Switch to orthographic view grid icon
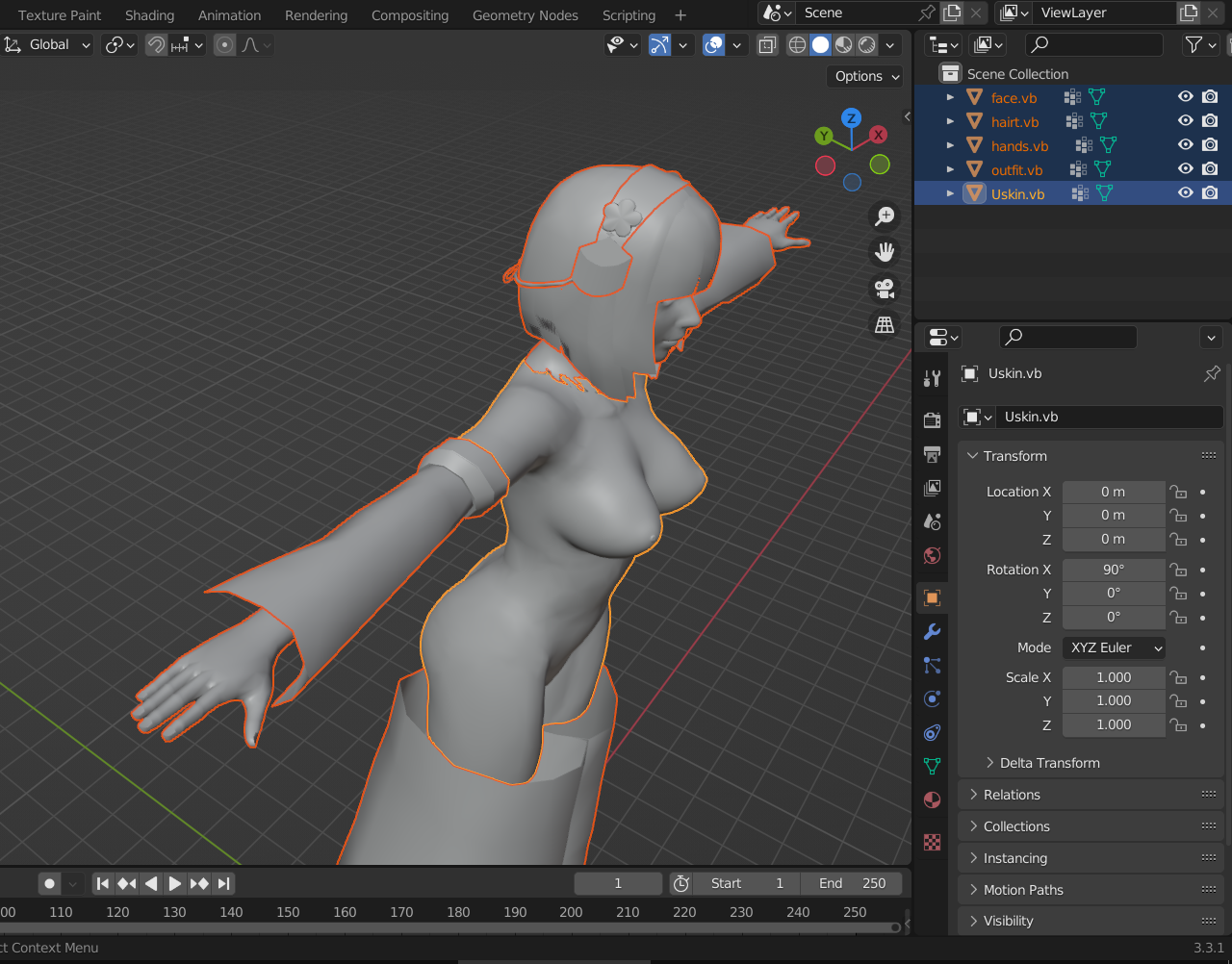This screenshot has height=964, width=1232. (884, 325)
